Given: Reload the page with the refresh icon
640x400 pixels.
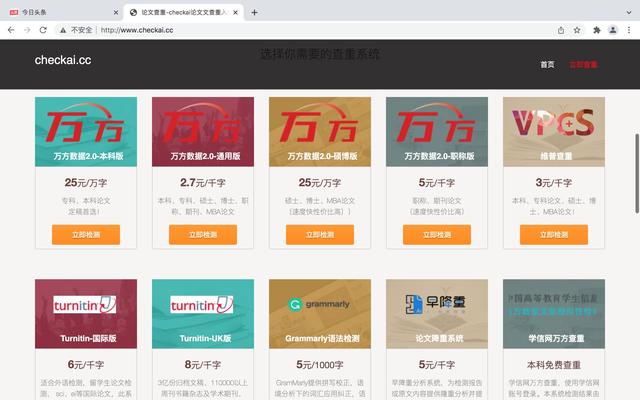Looking at the screenshot, I should (43, 30).
